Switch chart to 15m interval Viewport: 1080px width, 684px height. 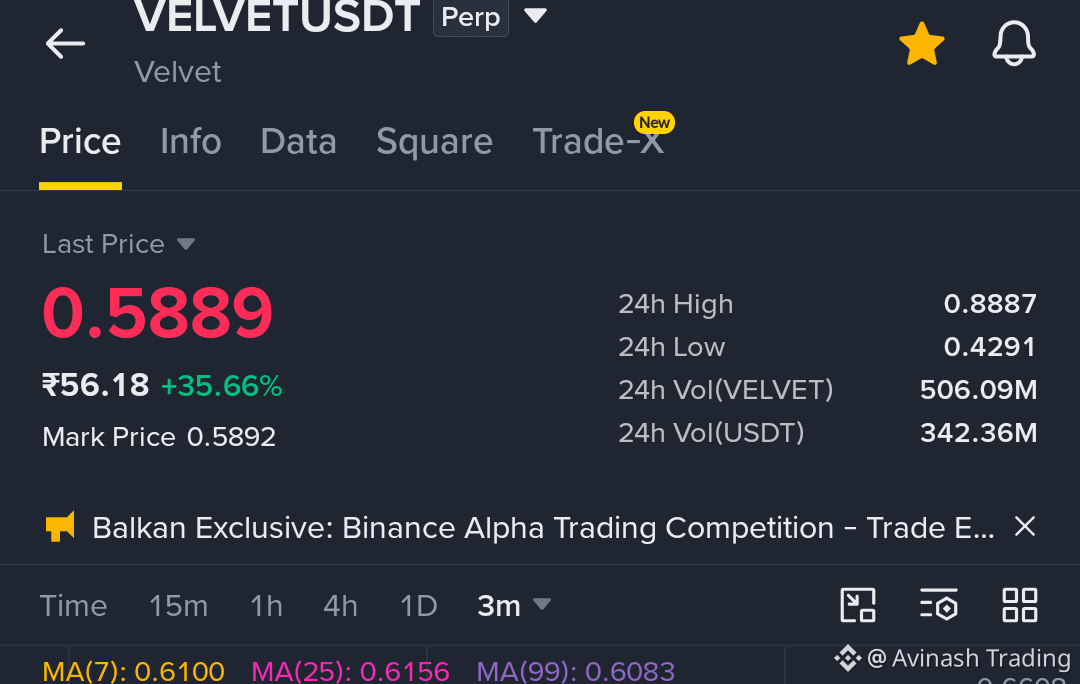(x=178, y=605)
